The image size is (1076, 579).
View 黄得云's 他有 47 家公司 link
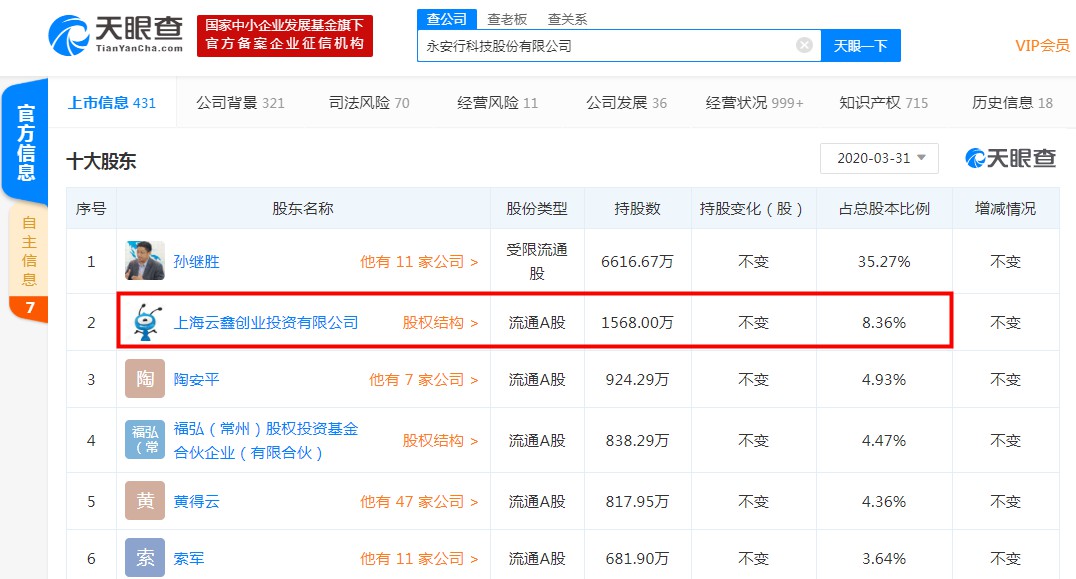tap(419, 501)
